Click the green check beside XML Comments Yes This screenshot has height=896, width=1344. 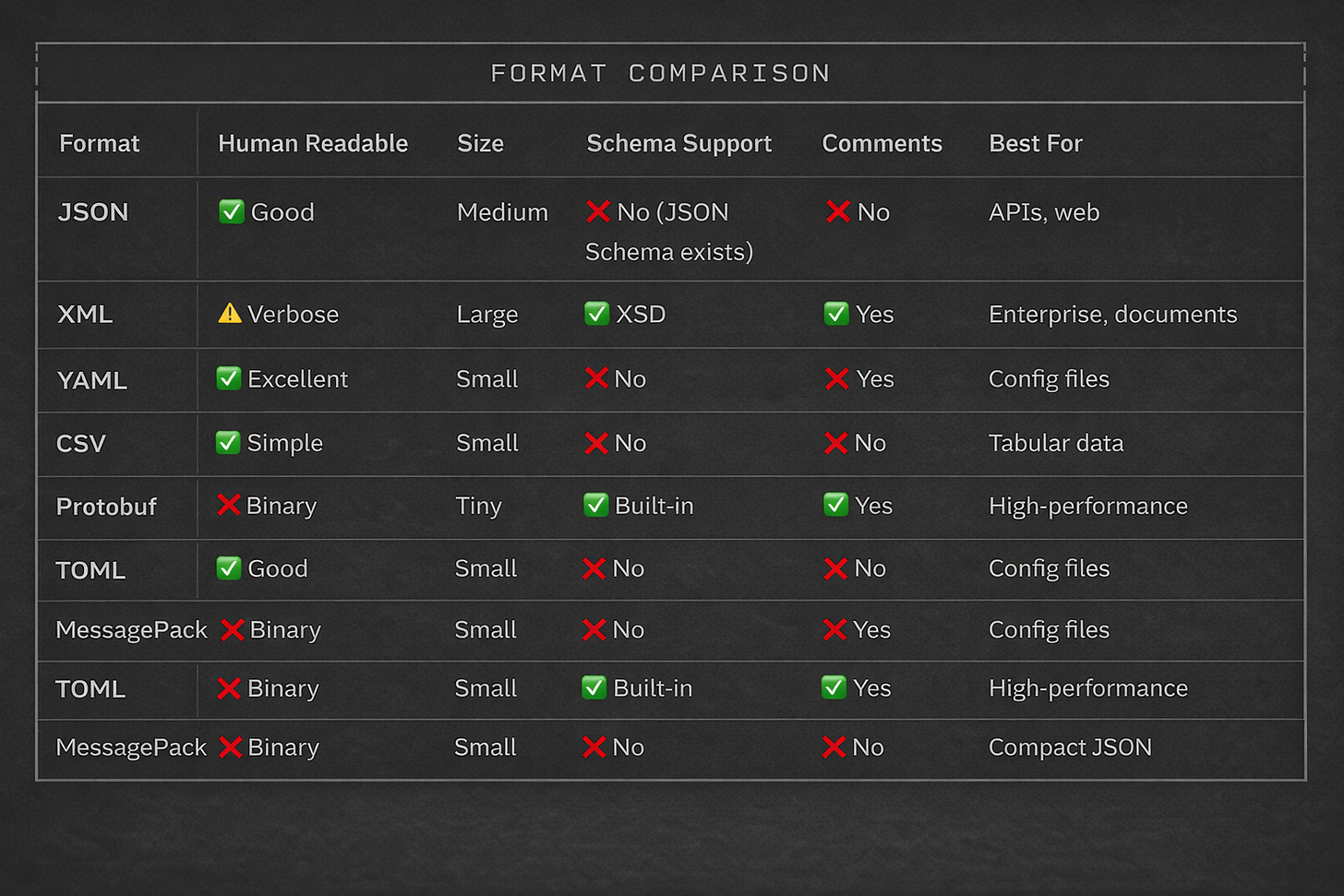[x=836, y=314]
